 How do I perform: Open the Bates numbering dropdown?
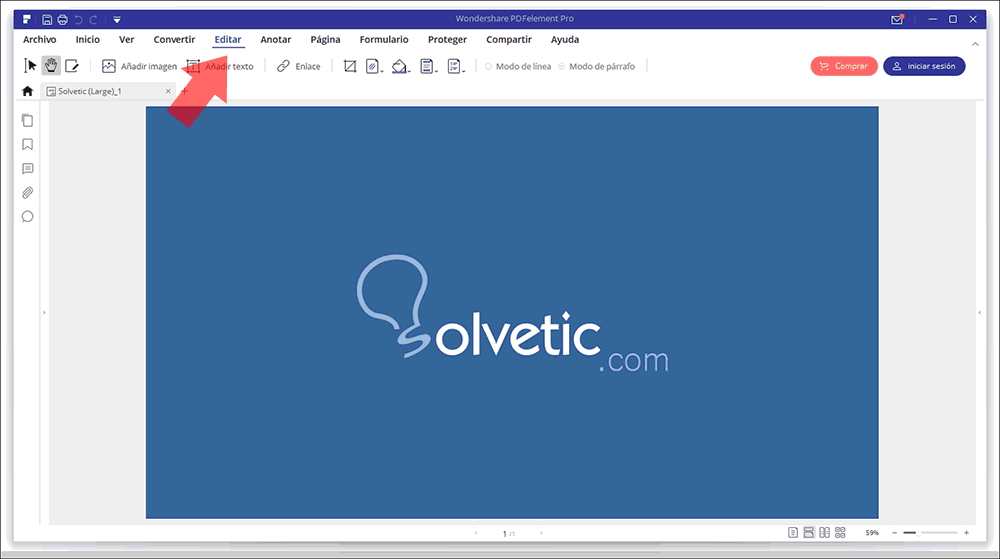pyautogui.click(x=456, y=66)
